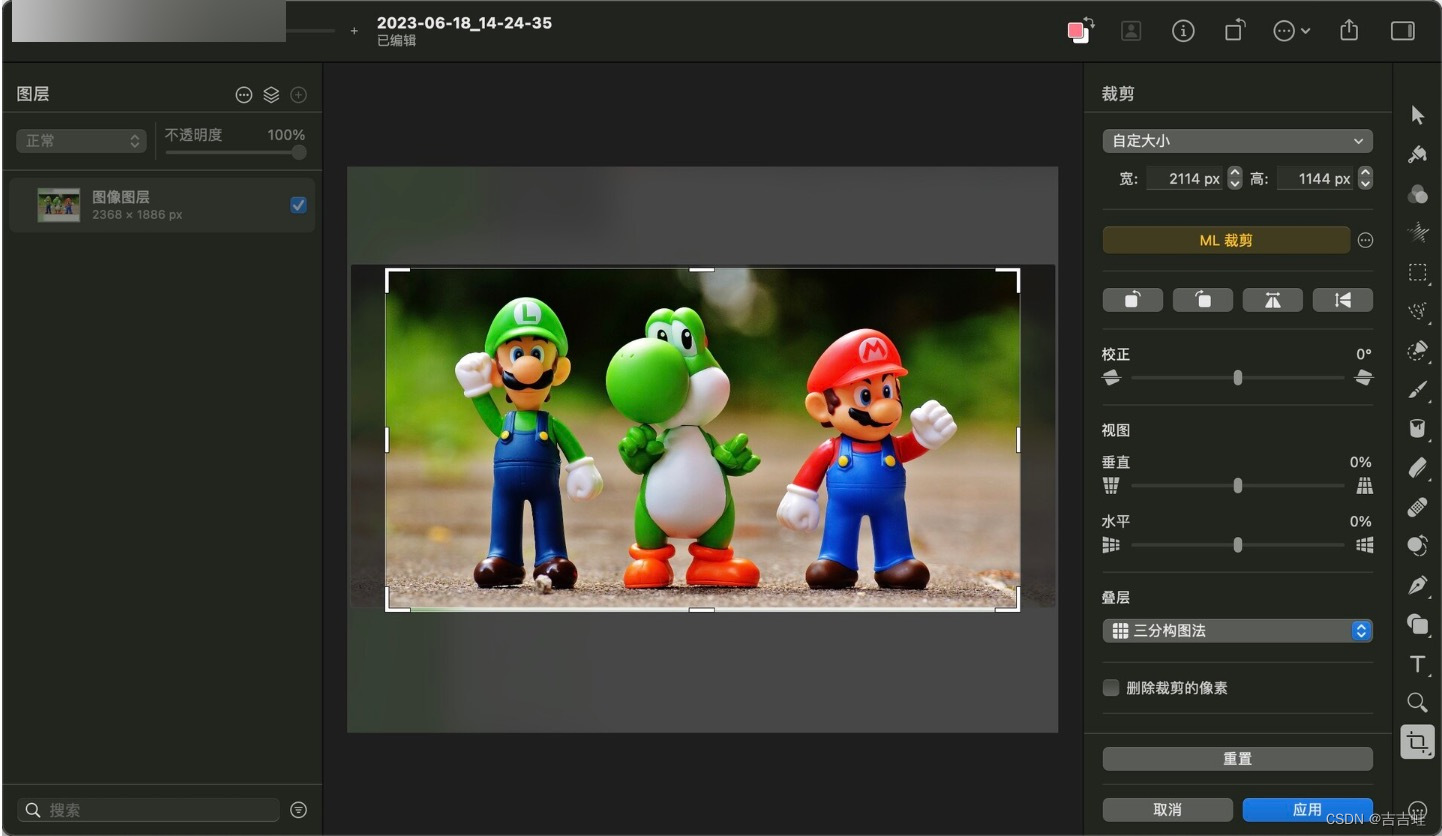Open the 自定大小 crop preset dropdown

[x=1238, y=141]
